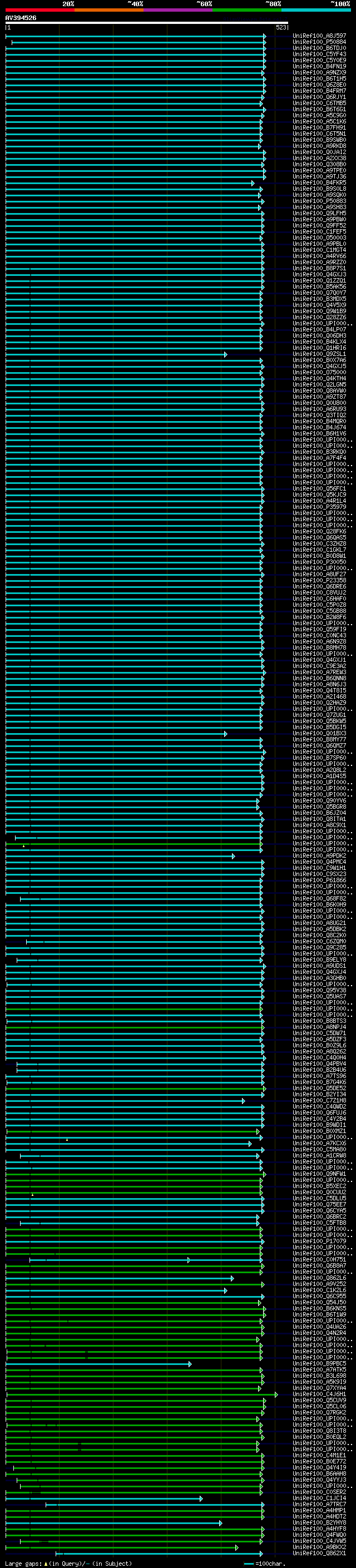
Task: Click the 523 query length label
Action: coord(281,27)
